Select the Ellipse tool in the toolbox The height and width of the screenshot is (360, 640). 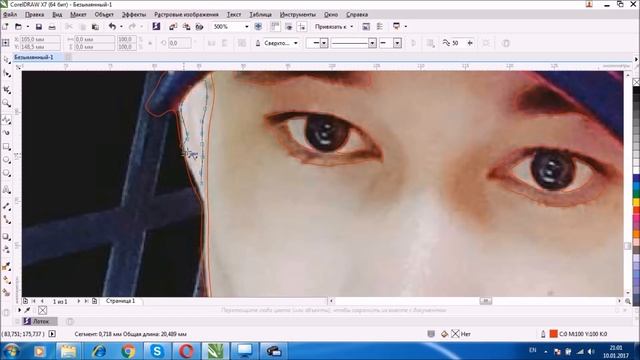coord(6,160)
